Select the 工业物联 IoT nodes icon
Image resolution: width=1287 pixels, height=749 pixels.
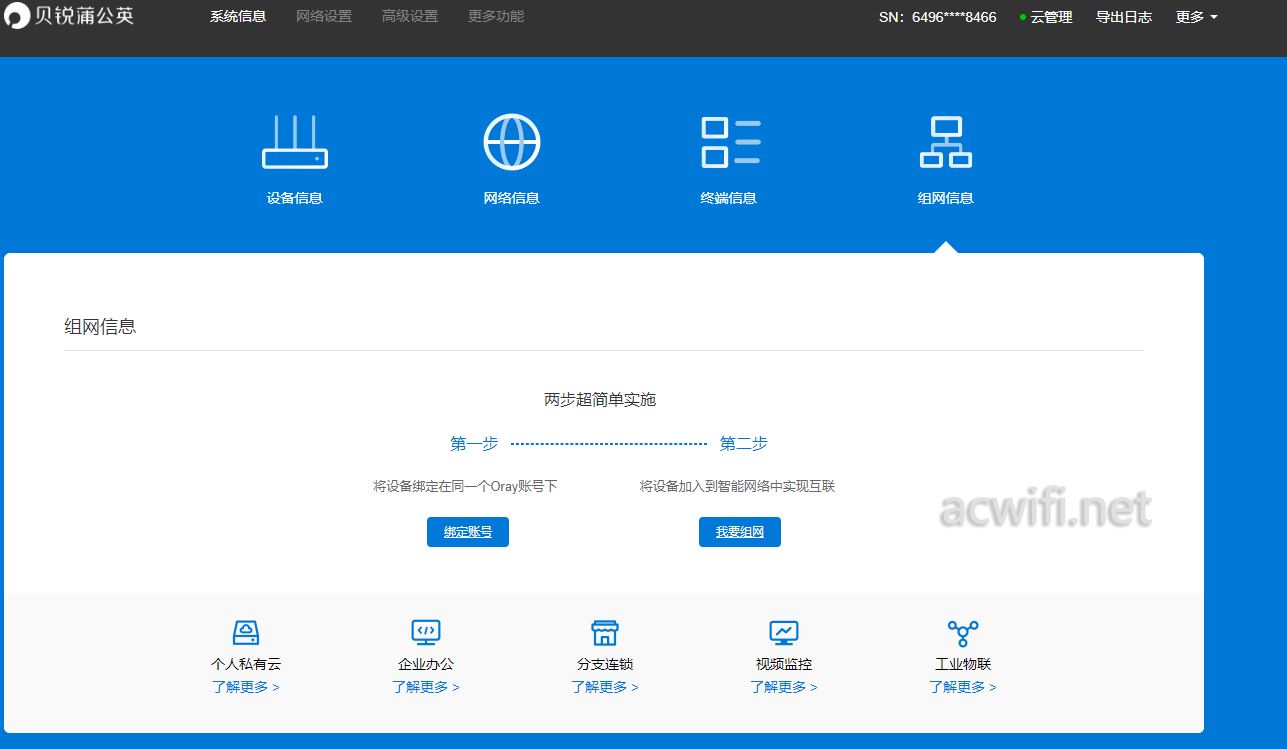(x=961, y=631)
